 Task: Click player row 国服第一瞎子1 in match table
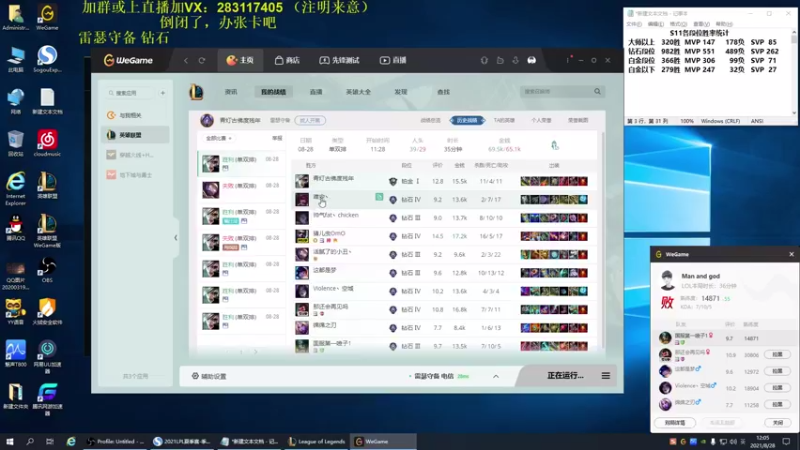pos(443,346)
